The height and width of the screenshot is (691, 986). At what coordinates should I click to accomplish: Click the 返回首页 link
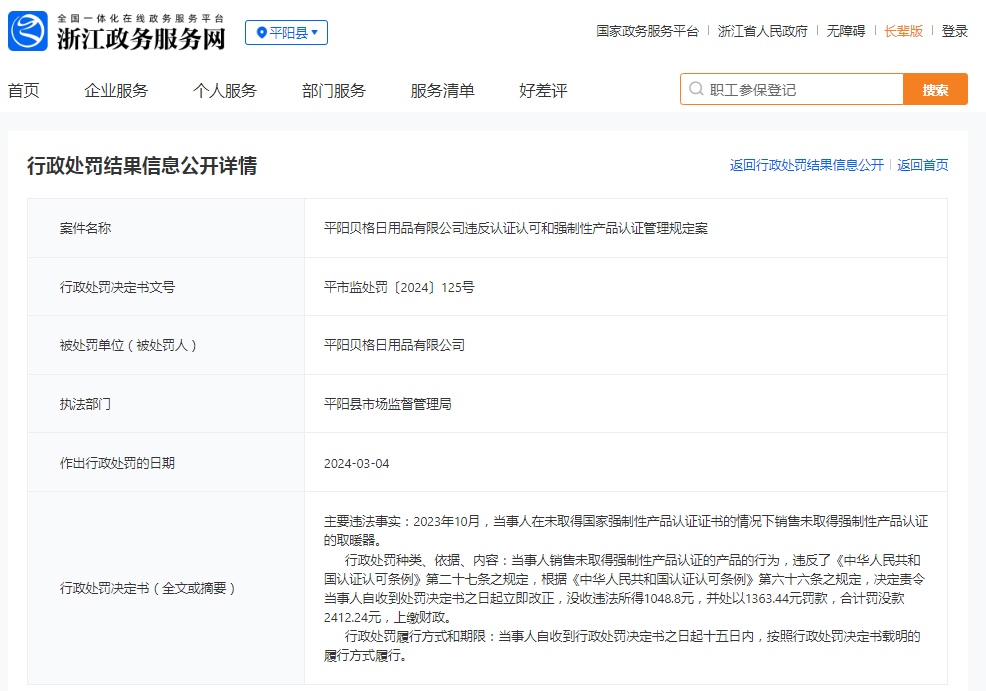(922, 165)
